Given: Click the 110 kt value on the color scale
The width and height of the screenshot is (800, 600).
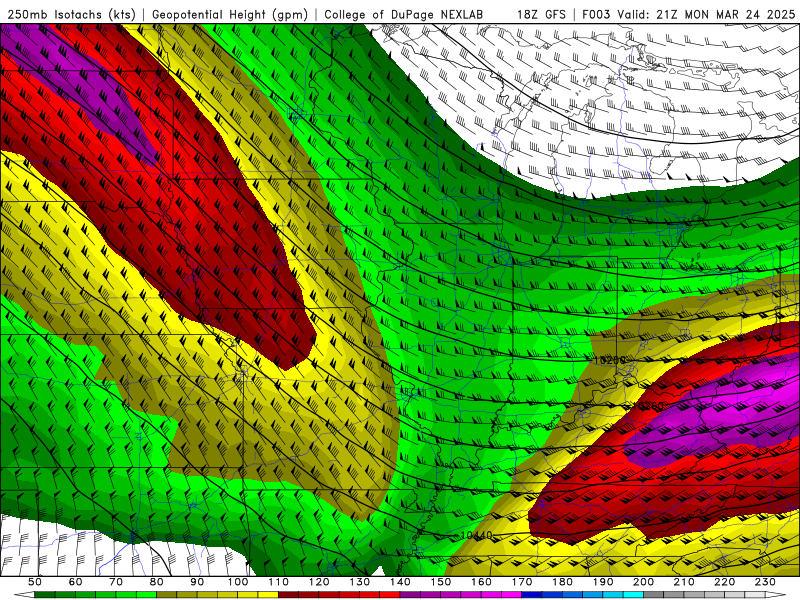Looking at the screenshot, I should pos(279,582).
